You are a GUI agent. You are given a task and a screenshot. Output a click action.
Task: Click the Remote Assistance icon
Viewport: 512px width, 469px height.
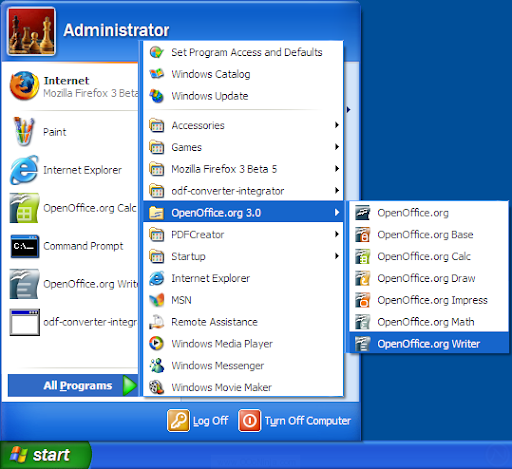(157, 322)
